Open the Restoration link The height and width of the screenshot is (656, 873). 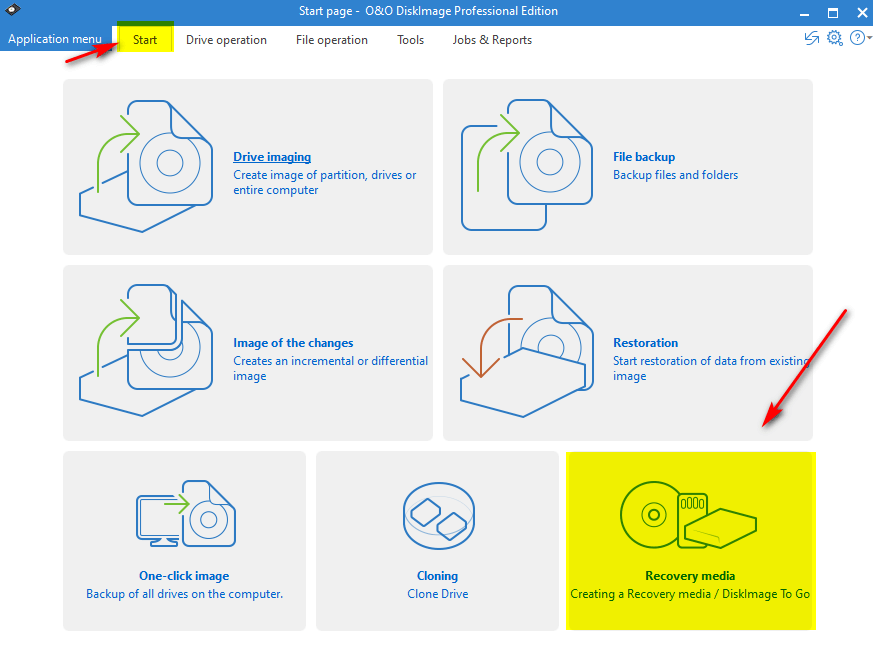(x=646, y=343)
